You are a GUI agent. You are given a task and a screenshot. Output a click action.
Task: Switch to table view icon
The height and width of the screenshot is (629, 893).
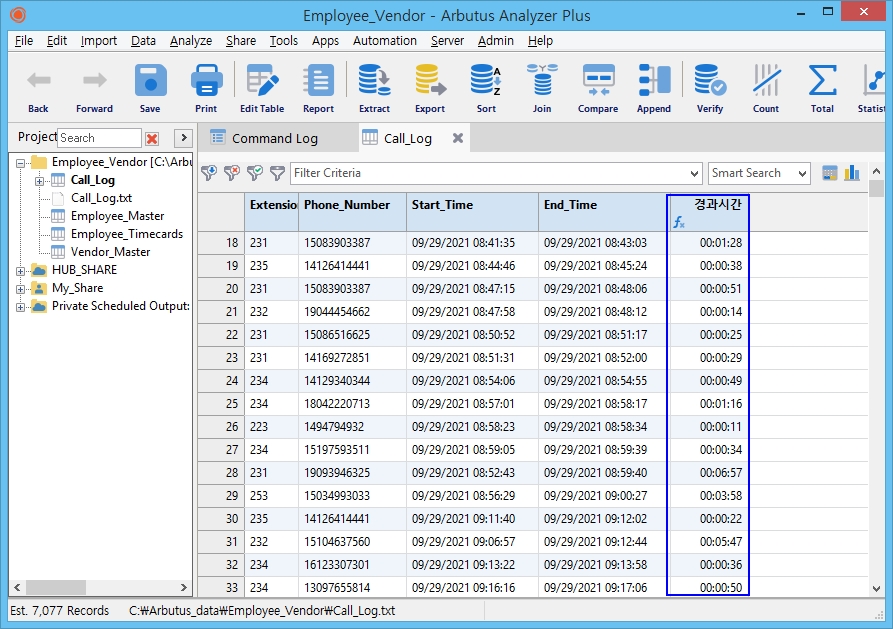830,173
